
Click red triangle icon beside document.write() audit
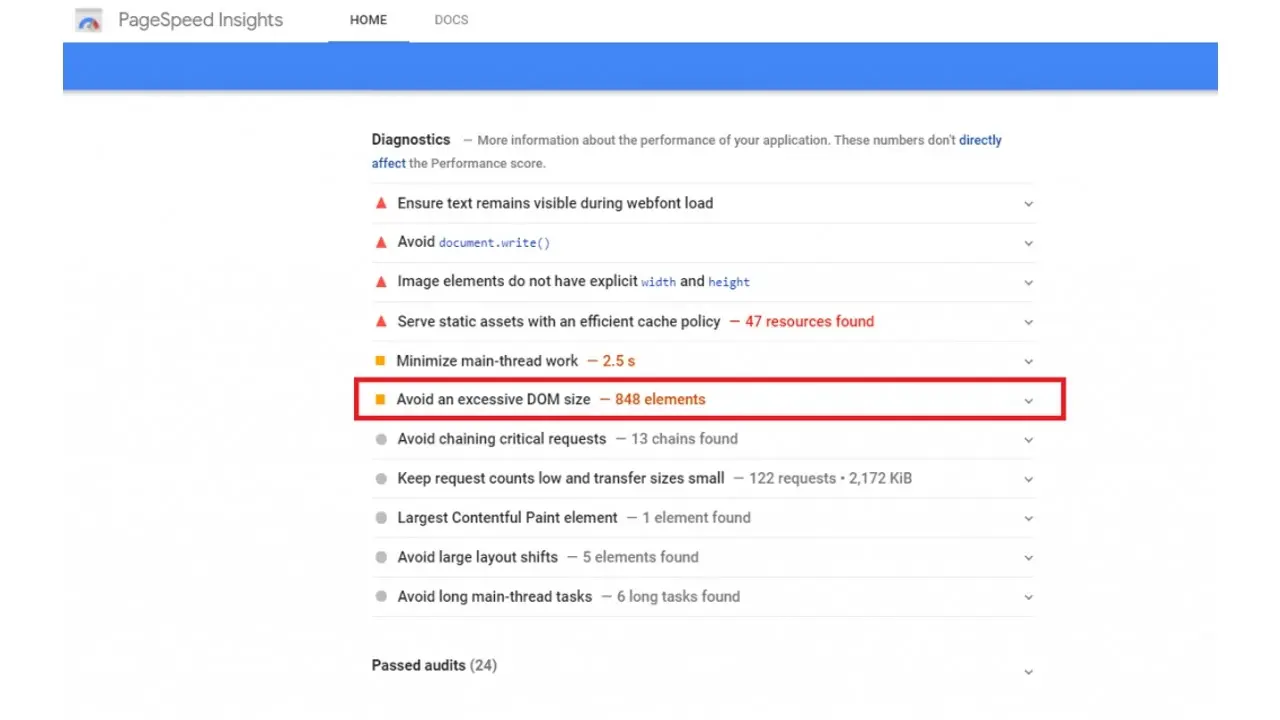[x=380, y=242]
